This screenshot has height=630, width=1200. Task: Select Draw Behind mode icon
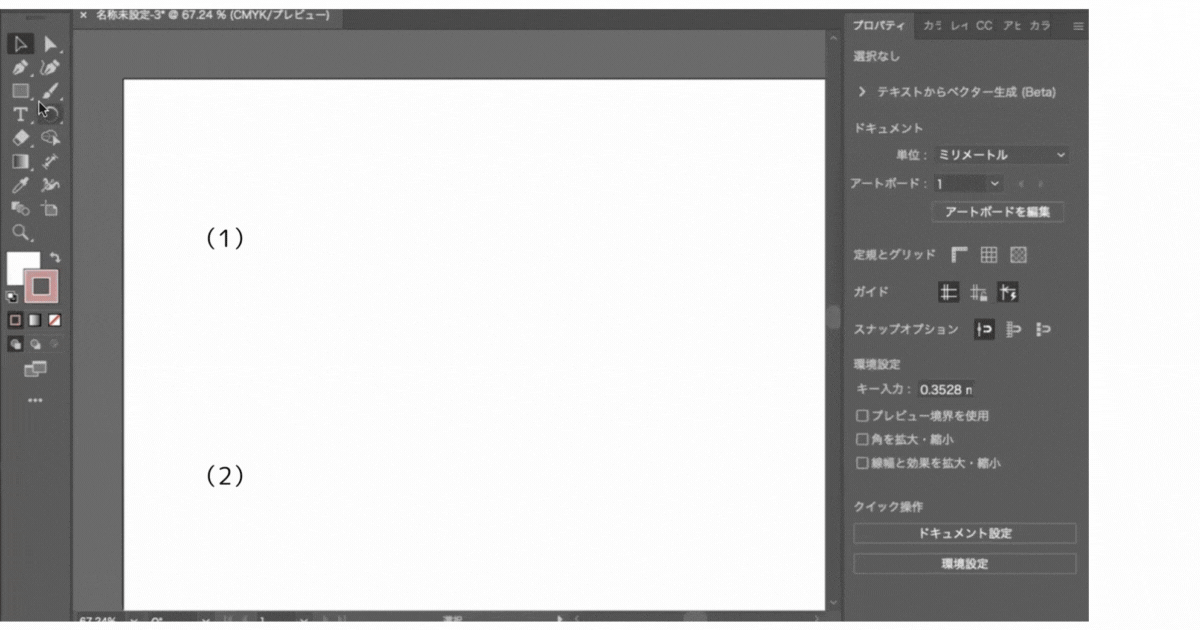coord(34,343)
